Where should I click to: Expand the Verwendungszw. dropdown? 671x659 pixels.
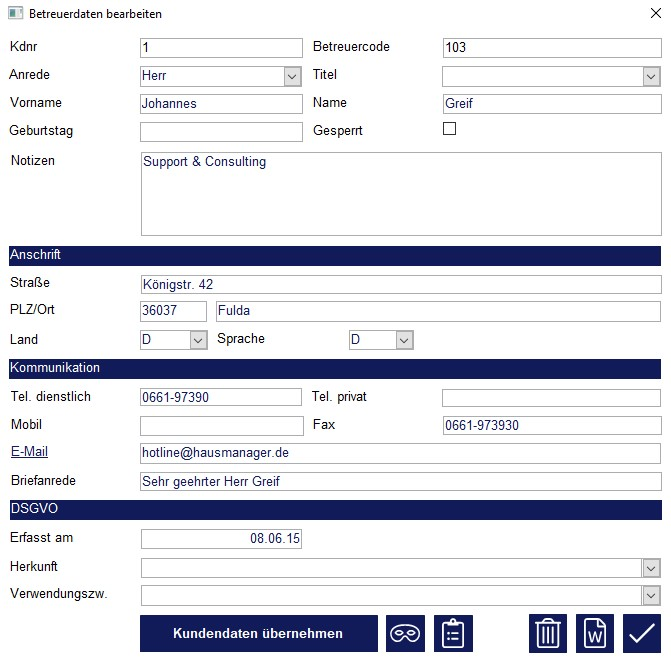pyautogui.click(x=651, y=596)
